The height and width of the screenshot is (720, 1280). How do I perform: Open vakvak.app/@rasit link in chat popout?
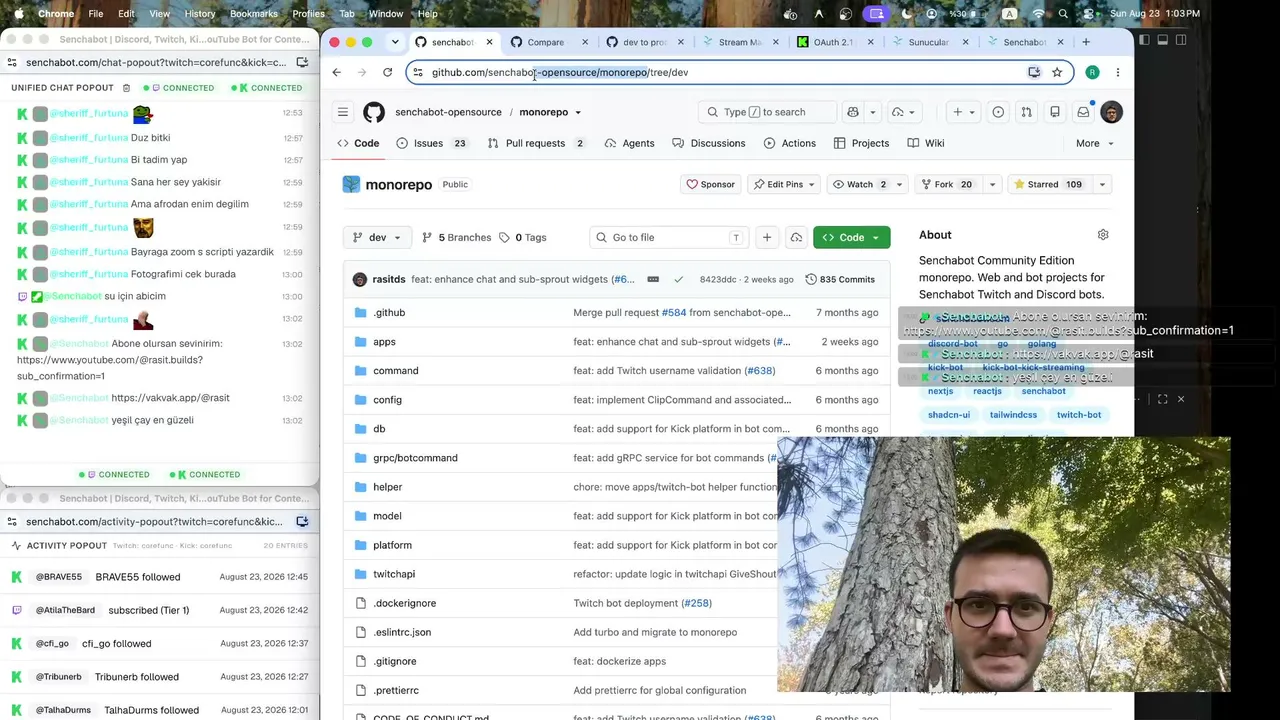pyautogui.click(x=170, y=398)
